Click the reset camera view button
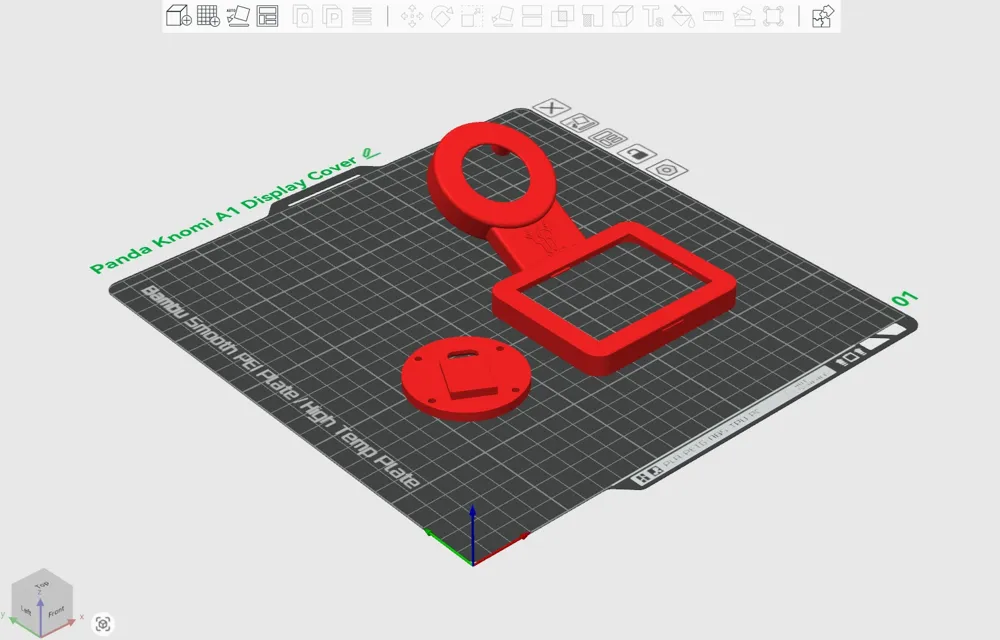This screenshot has width=1000, height=640. click(103, 624)
